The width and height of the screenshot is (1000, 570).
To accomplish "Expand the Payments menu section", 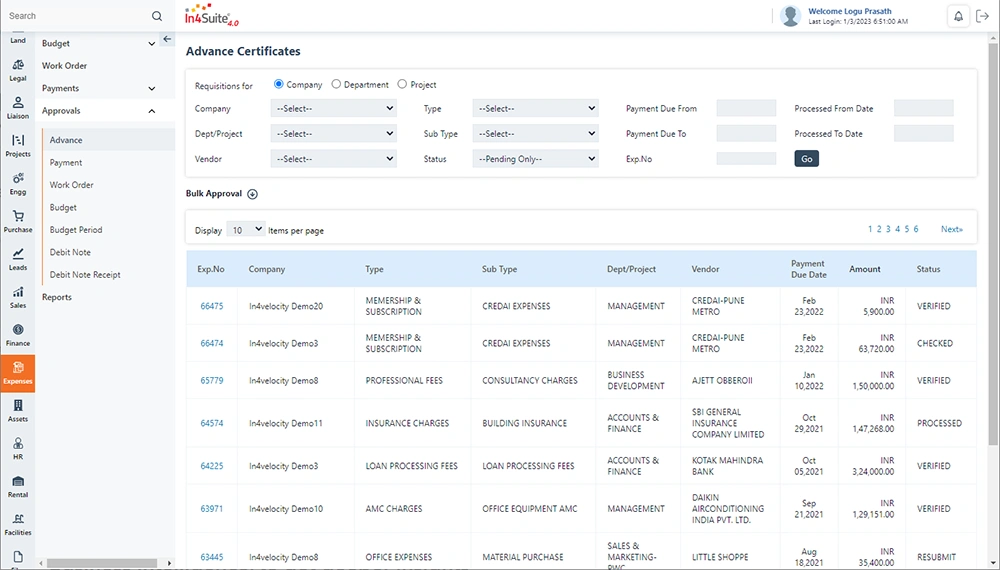I will point(152,89).
